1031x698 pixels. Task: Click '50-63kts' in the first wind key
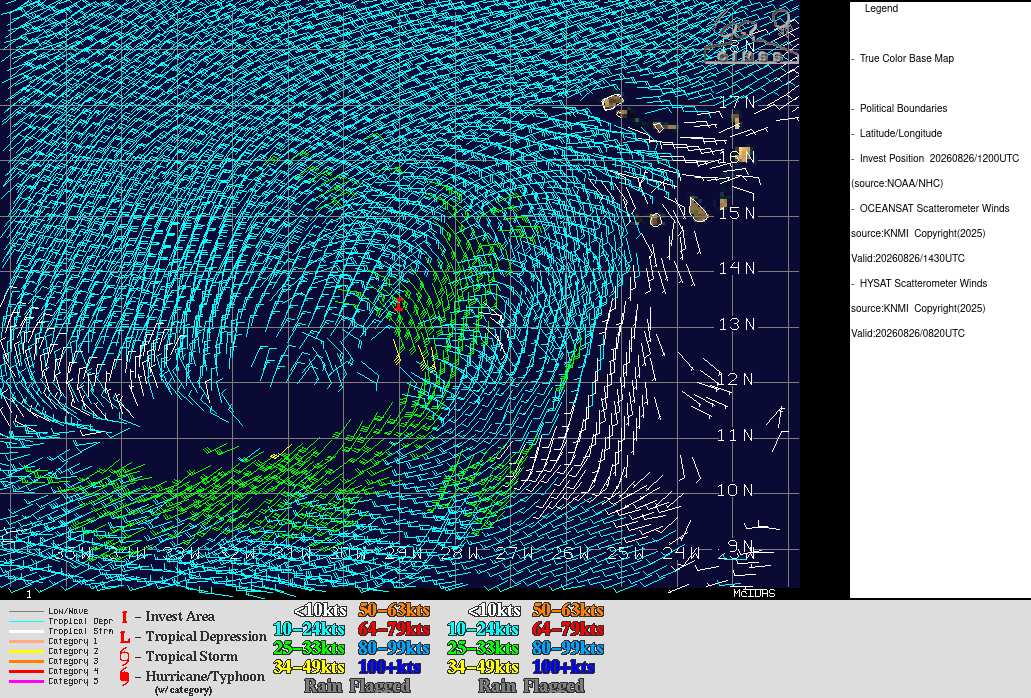[x=394, y=611]
